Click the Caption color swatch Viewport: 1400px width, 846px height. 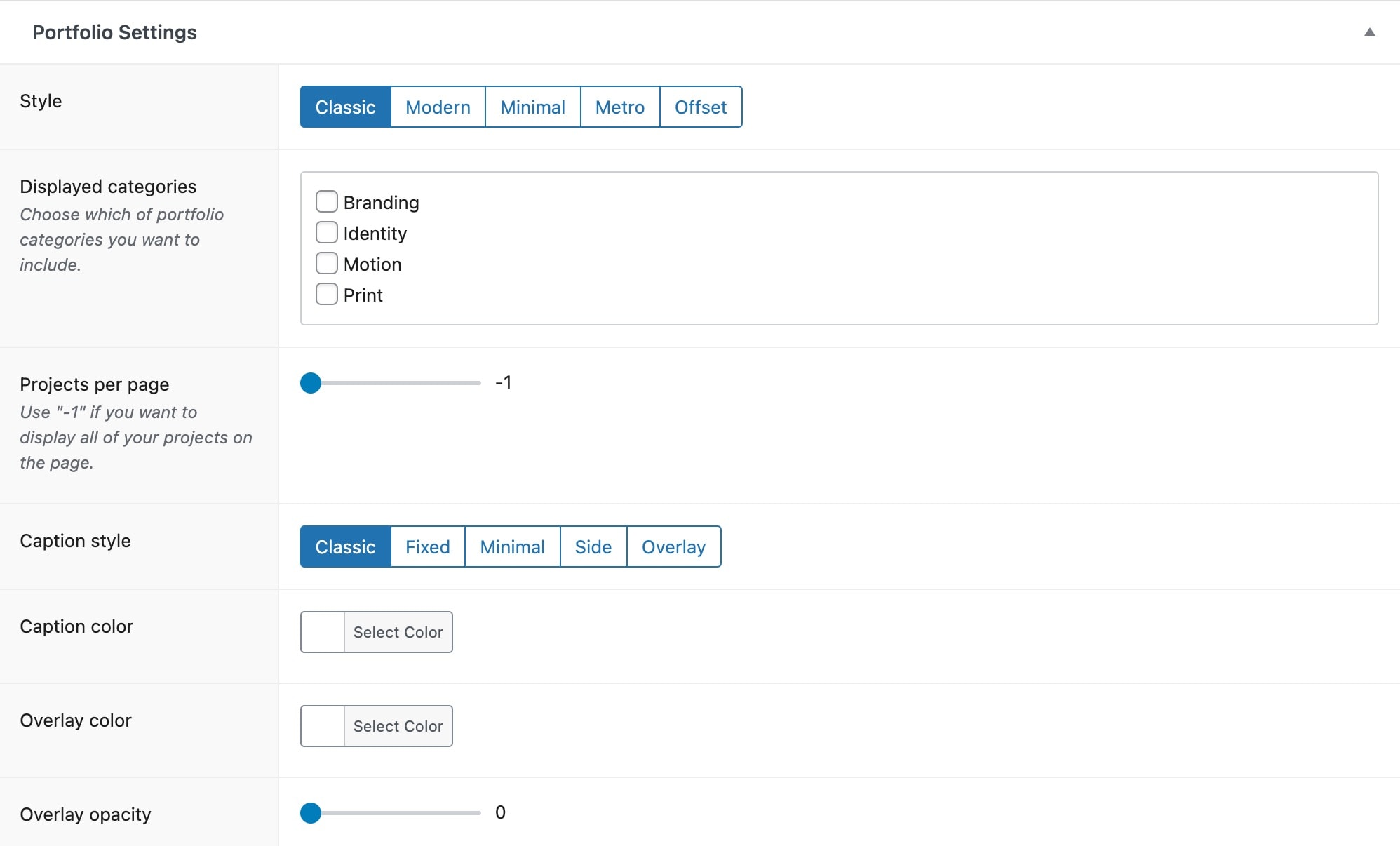pos(323,632)
